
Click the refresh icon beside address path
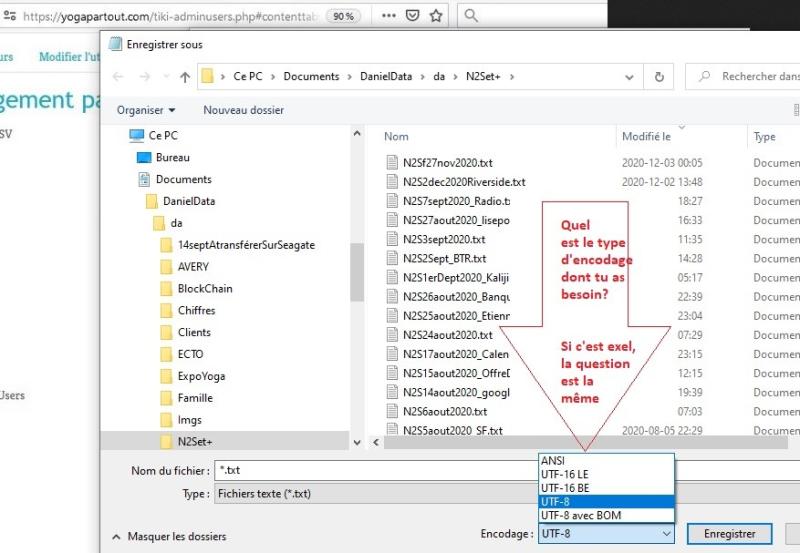click(x=657, y=77)
